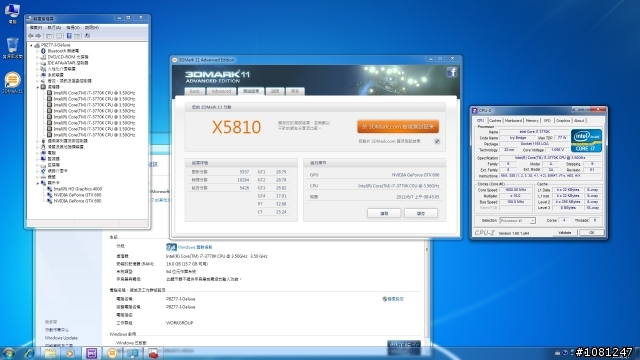640x360 pixels.
Task: Click NVIDIA GeForce GTX 690 GPU value in 3DMark
Action: click(x=415, y=175)
